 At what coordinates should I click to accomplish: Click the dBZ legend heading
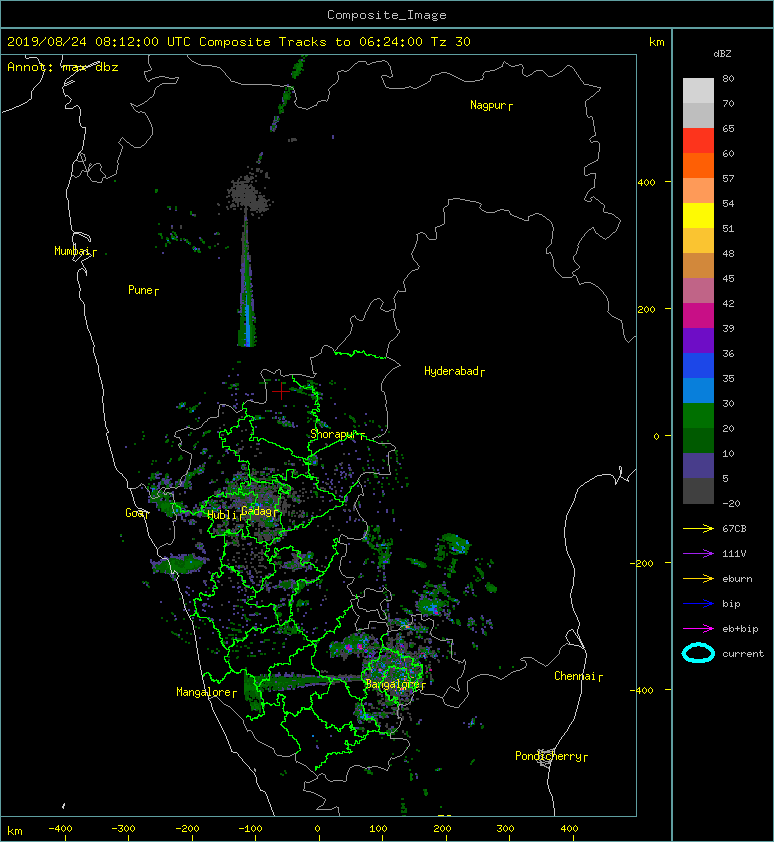[722, 54]
